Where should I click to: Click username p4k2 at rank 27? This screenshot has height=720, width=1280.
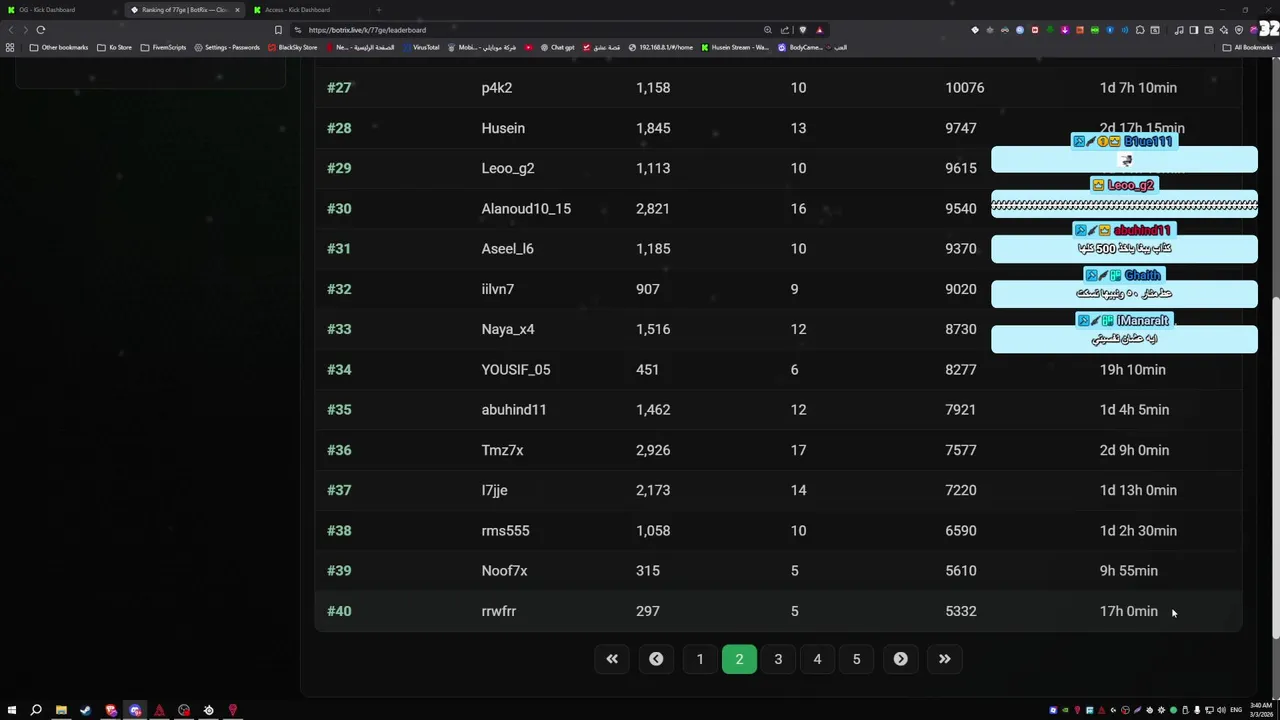pyautogui.click(x=497, y=88)
